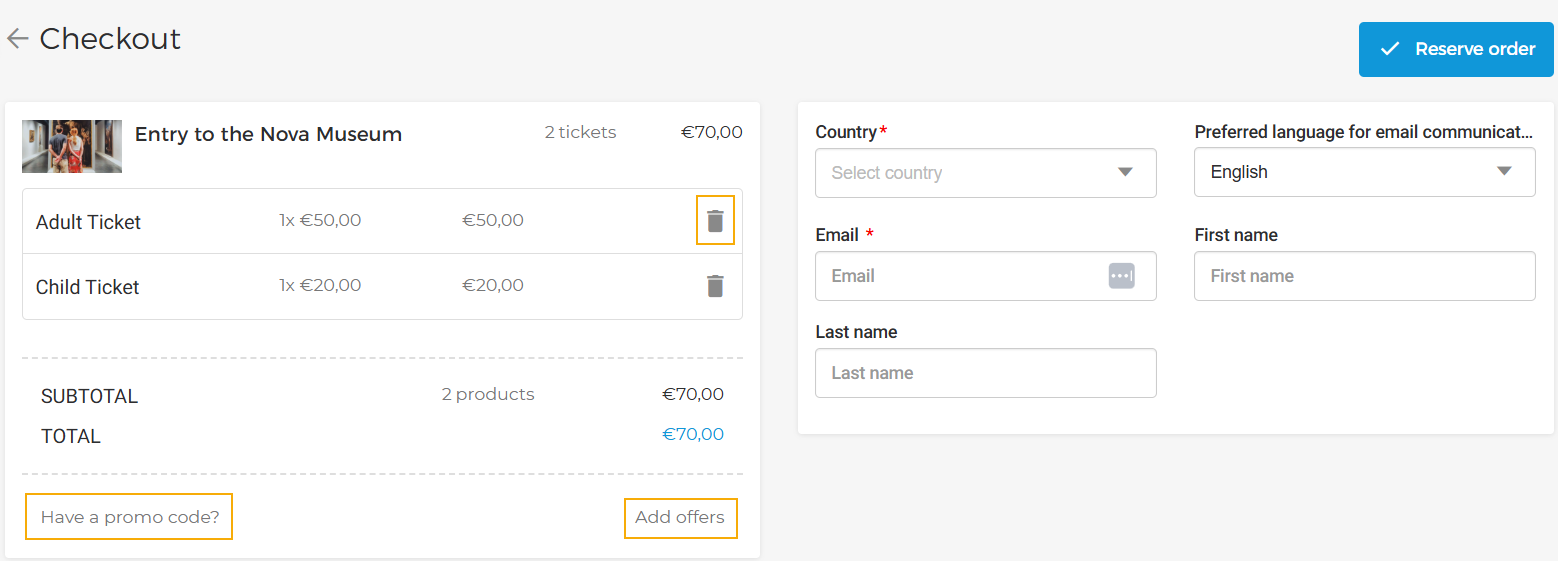Click the Add offers link
The height and width of the screenshot is (561, 1558).
tap(680, 517)
